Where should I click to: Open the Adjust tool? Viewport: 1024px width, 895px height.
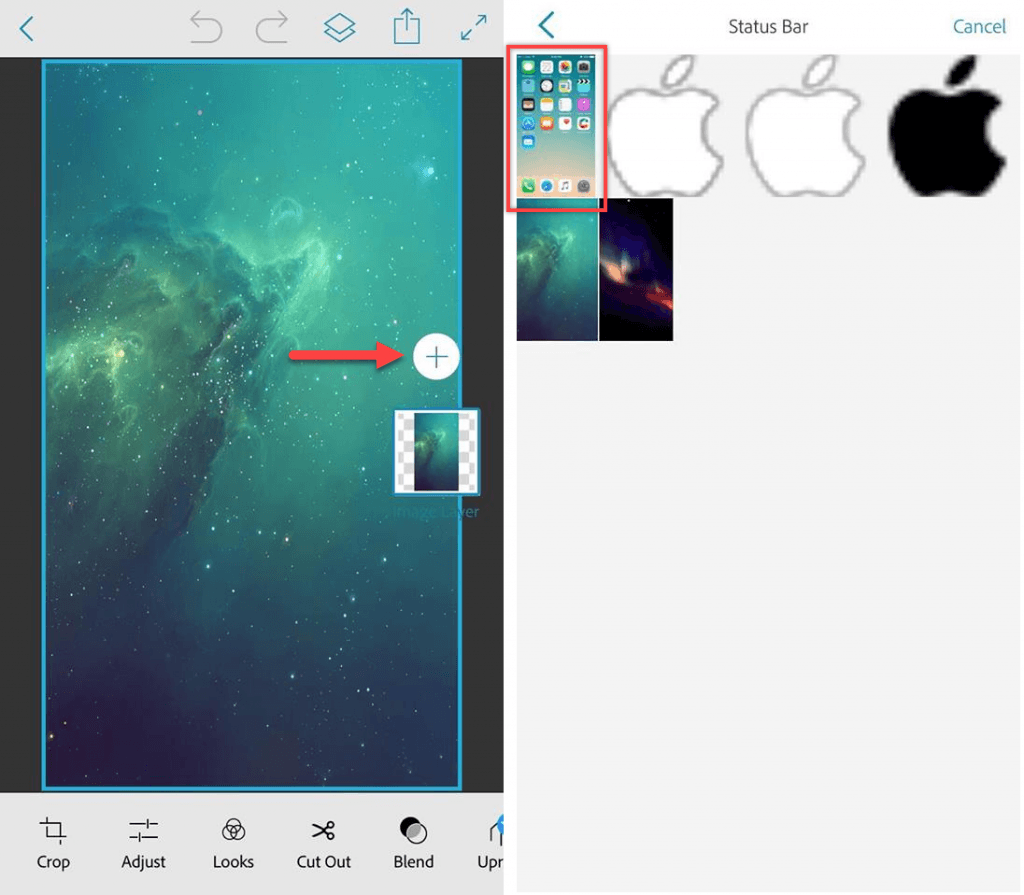pos(144,842)
